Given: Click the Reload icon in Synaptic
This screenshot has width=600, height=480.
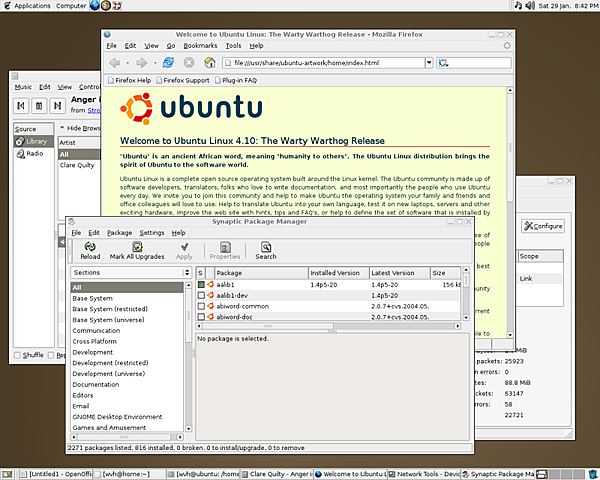Looking at the screenshot, I should point(90,247).
